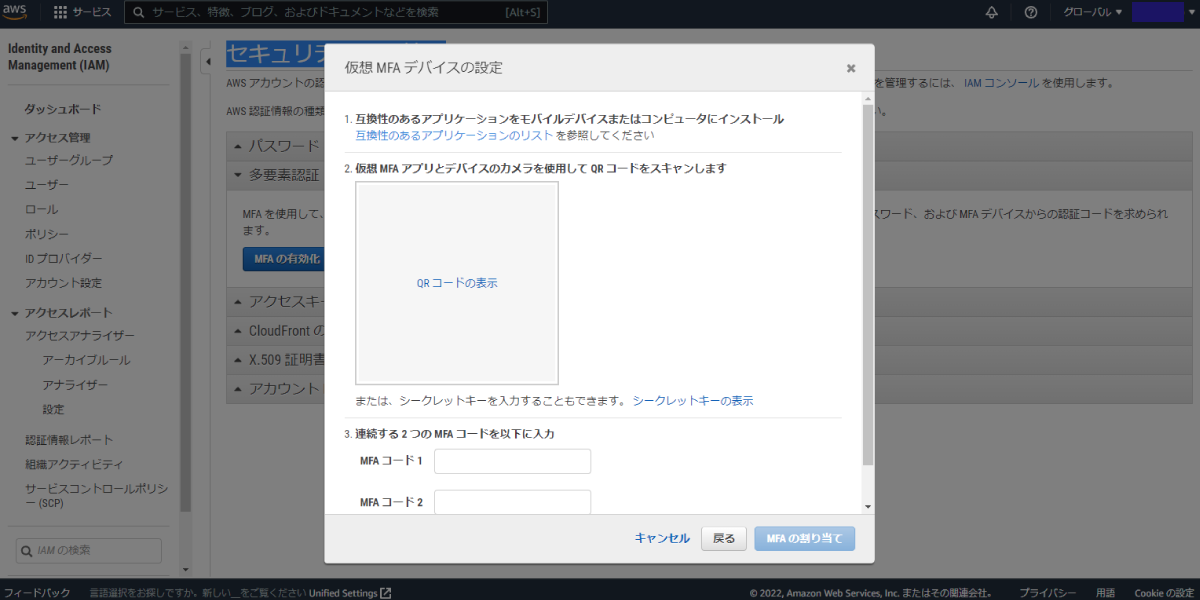Screen dimensions: 1200x600
Task: Select 設定 under access analyzer
Action: point(53,409)
